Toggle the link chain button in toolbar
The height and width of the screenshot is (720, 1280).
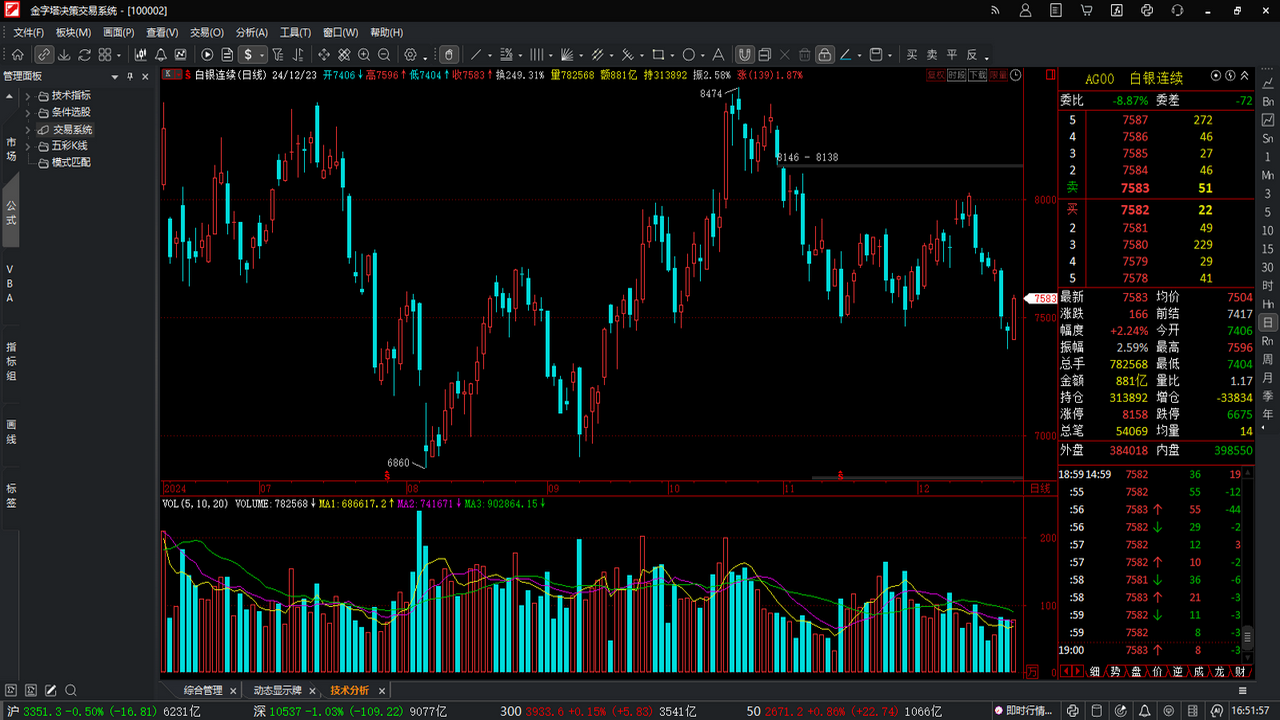[45, 55]
